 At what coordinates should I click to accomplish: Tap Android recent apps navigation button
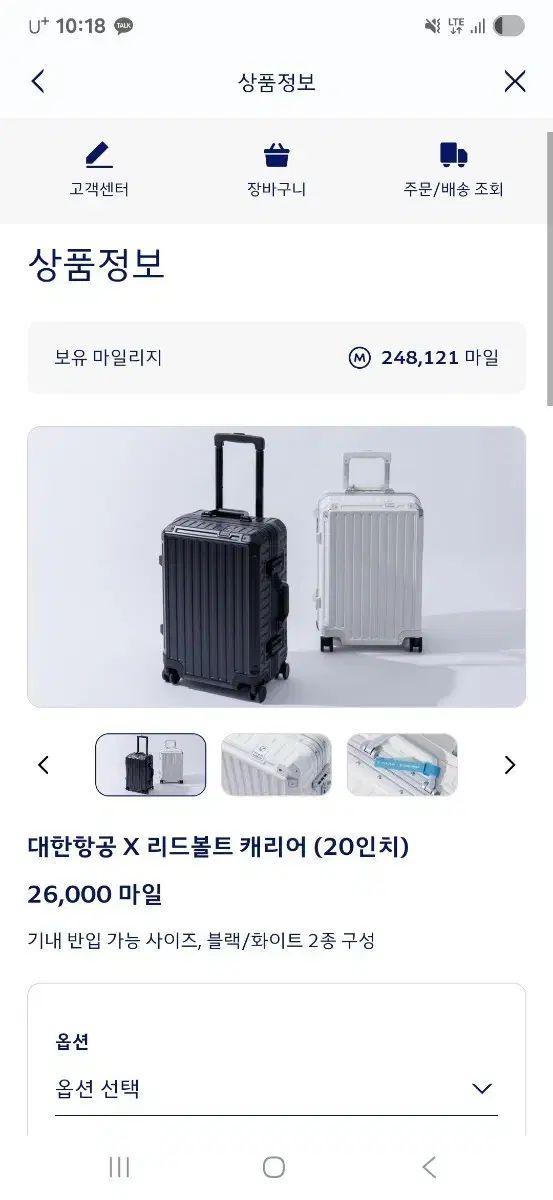coord(119,1167)
